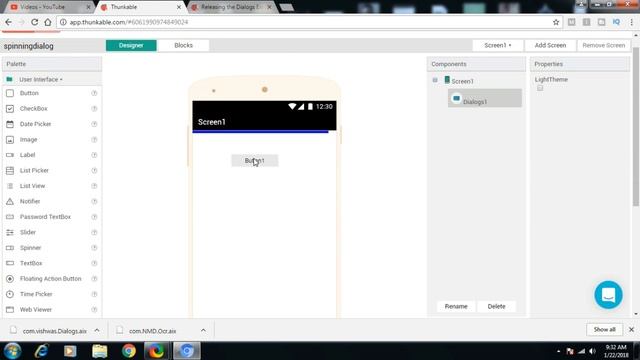This screenshot has height=360, width=640.
Task: Open Firefox from taskbar
Action: [x=156, y=351]
